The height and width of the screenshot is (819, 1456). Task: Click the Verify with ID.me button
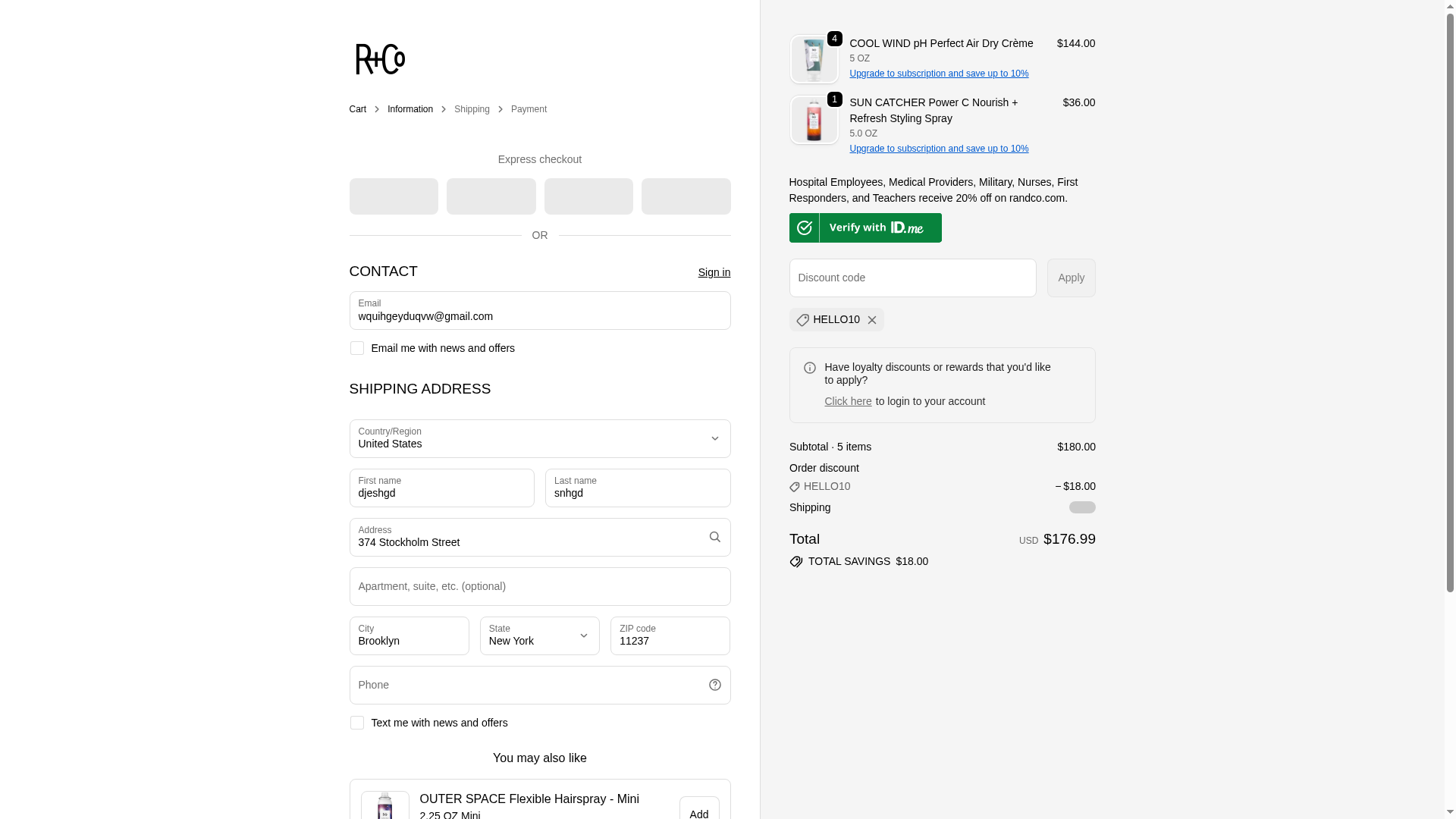click(865, 227)
